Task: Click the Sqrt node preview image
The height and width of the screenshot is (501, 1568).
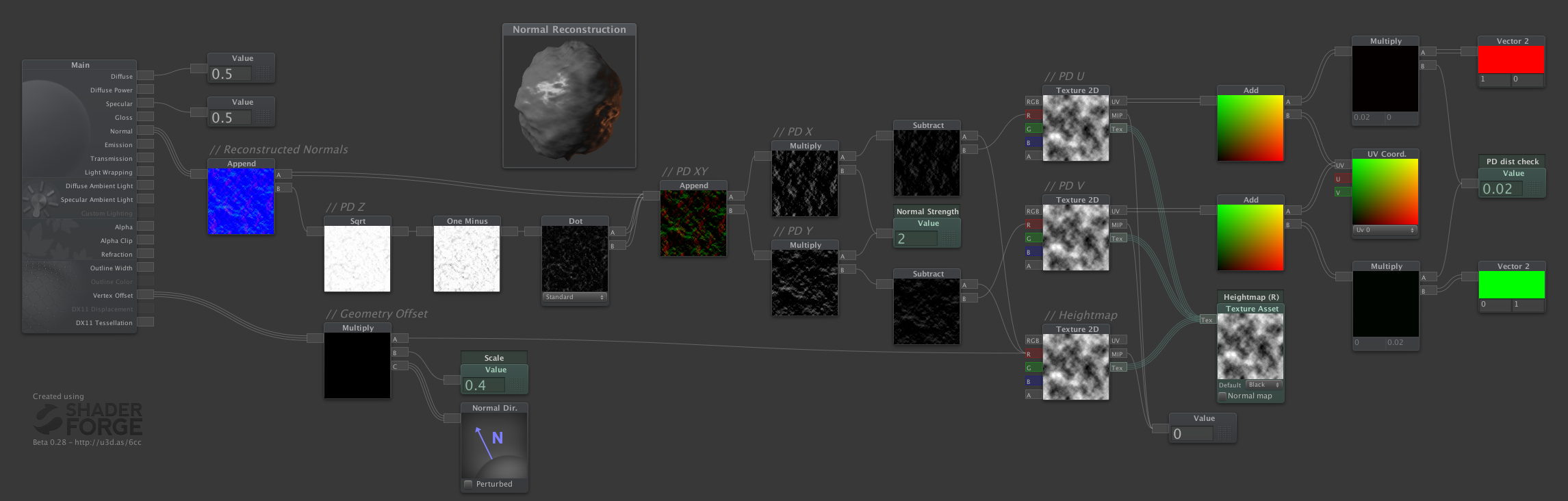Action: 357,259
